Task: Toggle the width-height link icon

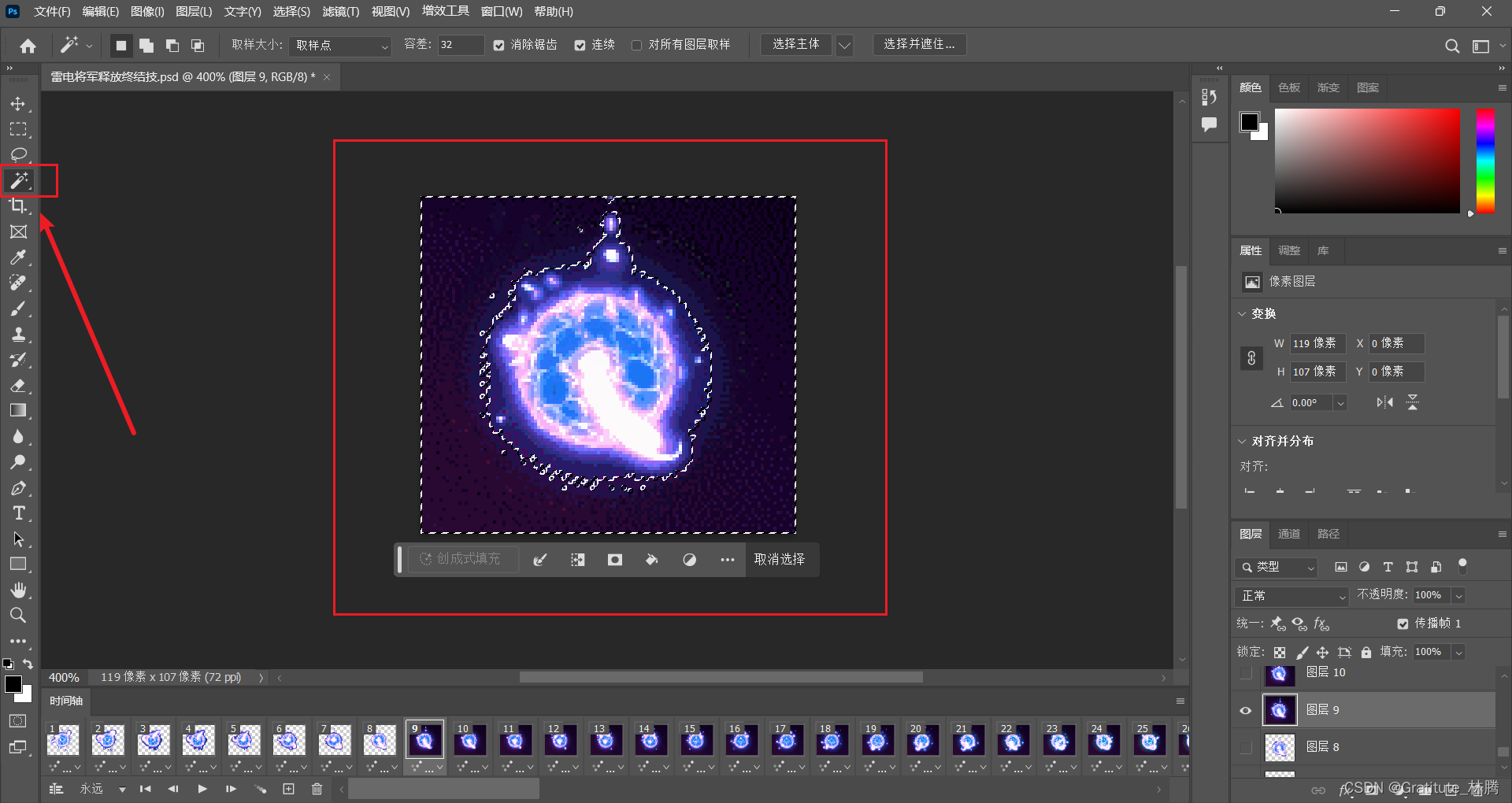Action: point(1251,358)
